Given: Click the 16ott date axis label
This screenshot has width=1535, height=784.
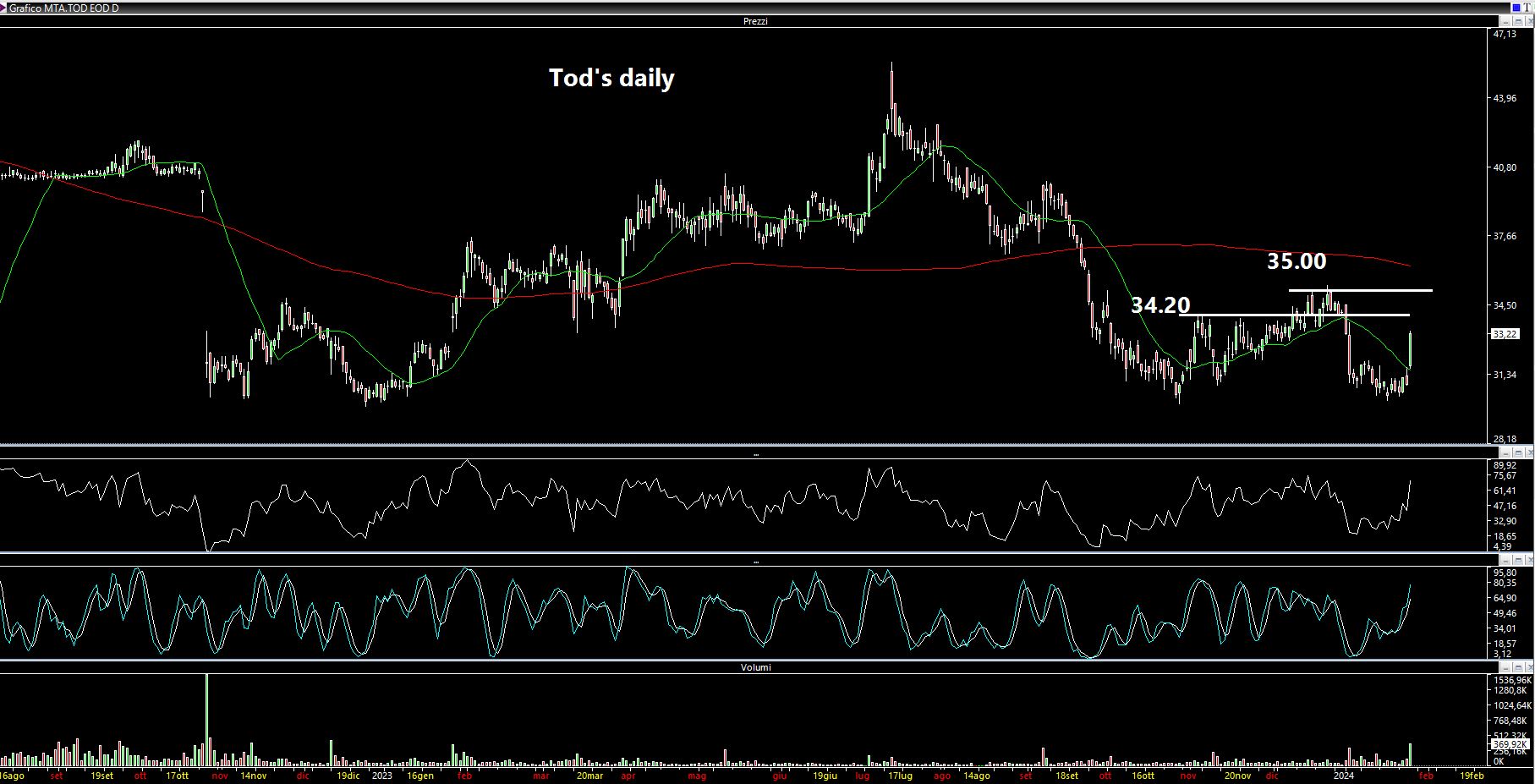Looking at the screenshot, I should [1143, 776].
